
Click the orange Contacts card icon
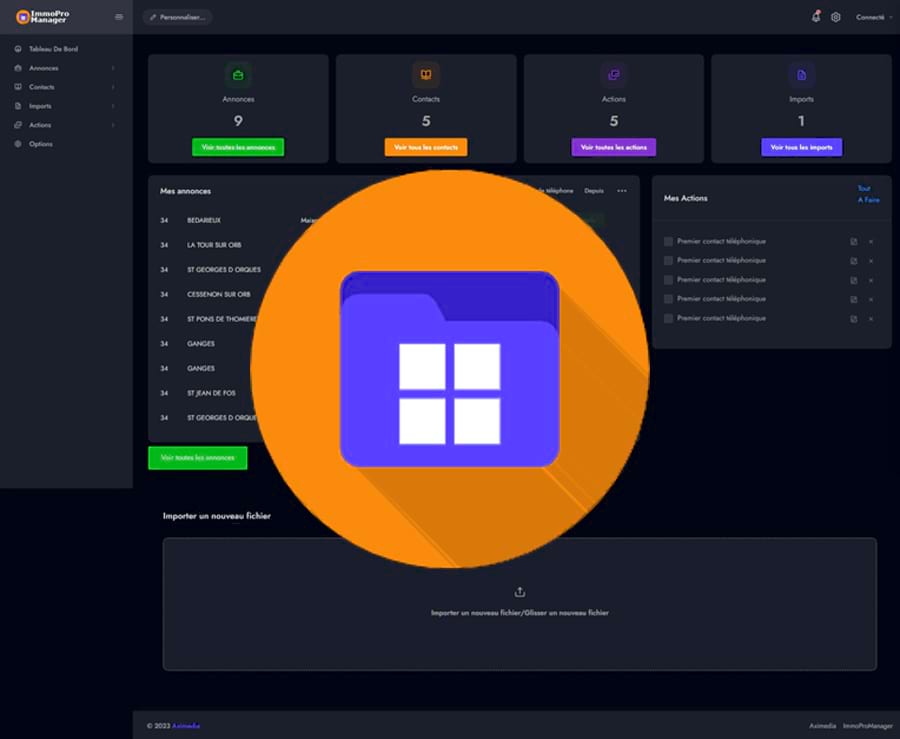pos(426,75)
